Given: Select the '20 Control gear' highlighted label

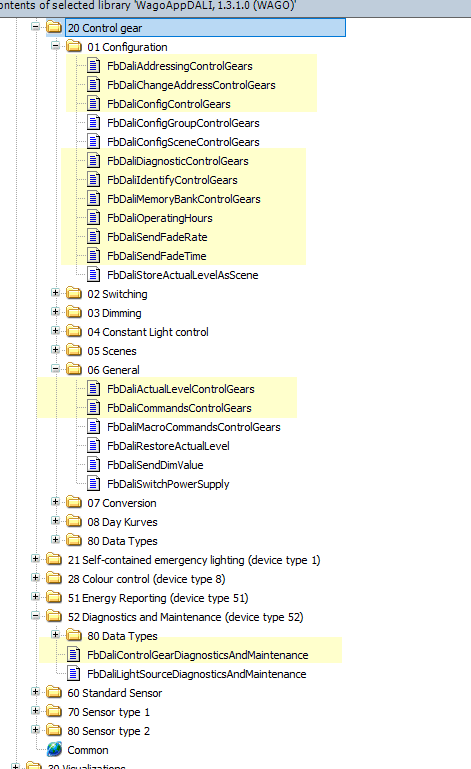Looking at the screenshot, I should [206, 27].
